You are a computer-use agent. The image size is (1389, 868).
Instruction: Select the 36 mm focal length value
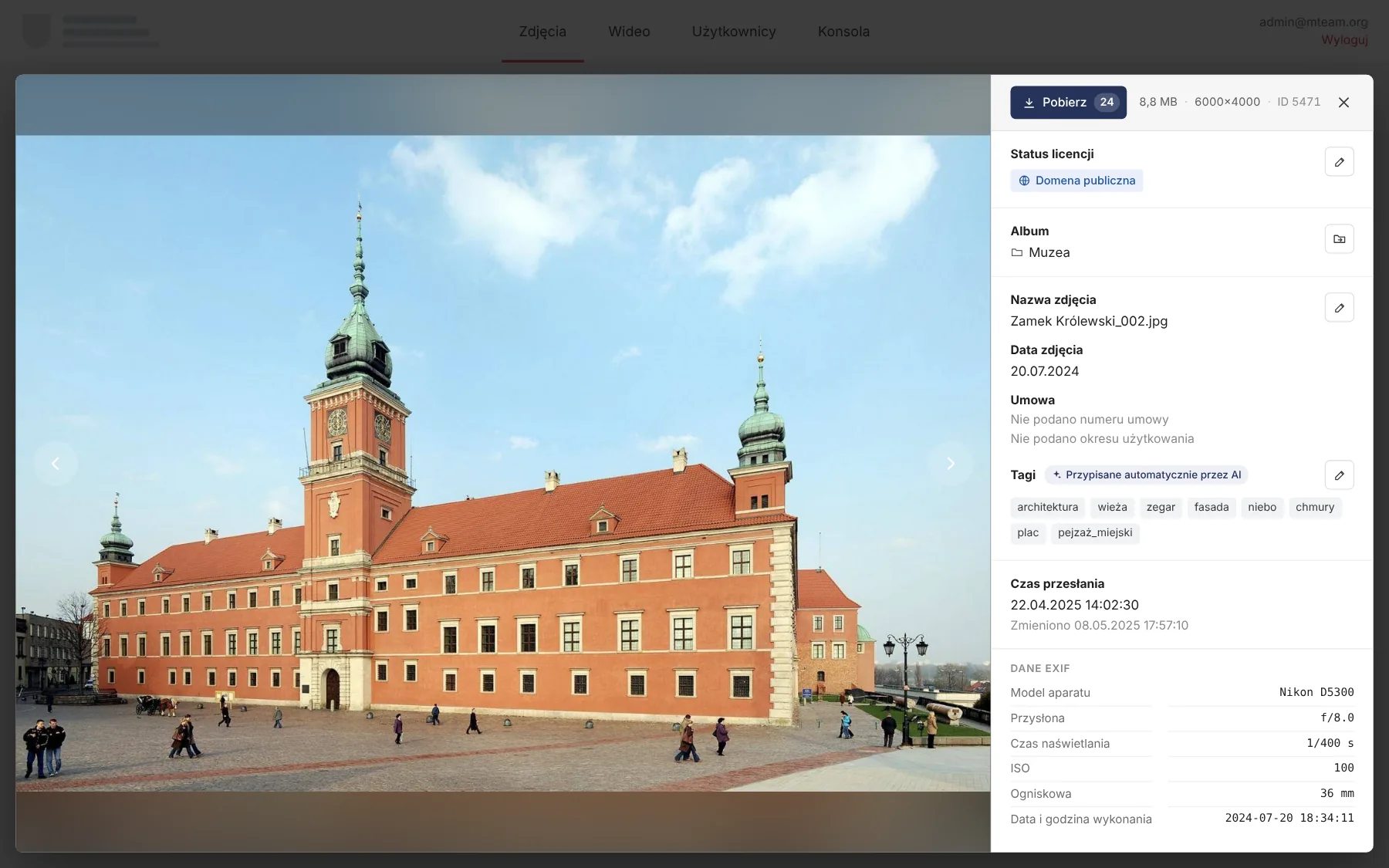pos(1337,793)
